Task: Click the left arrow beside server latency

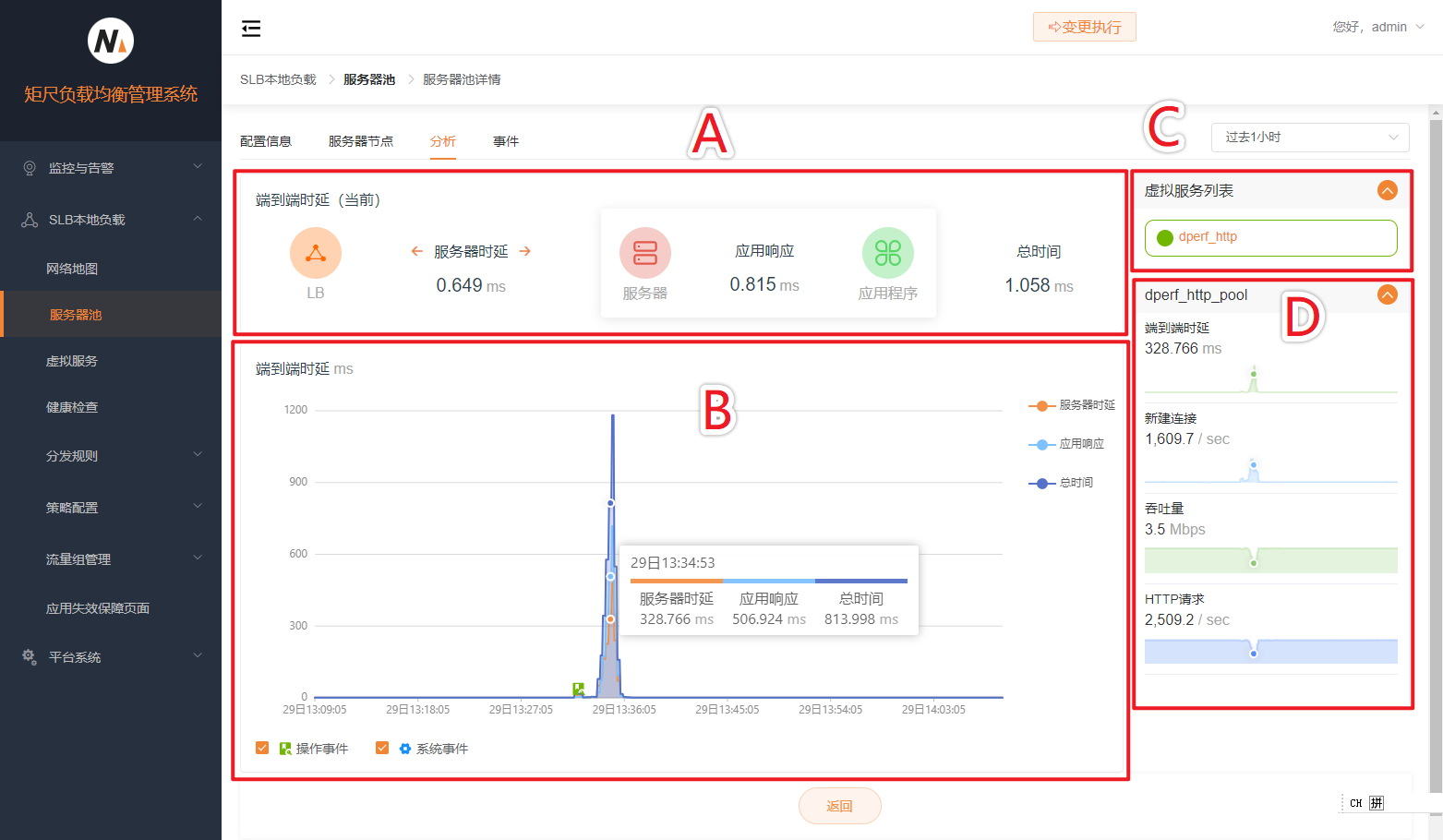Action: [x=417, y=251]
